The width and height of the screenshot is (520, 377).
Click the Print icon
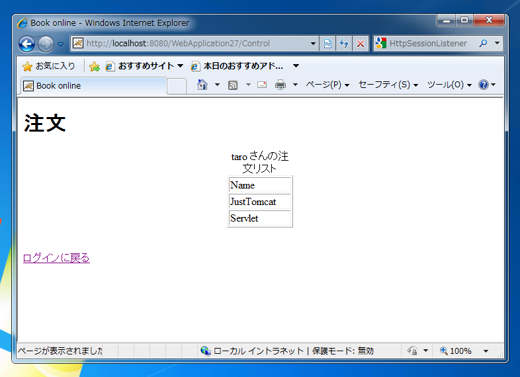click(280, 85)
